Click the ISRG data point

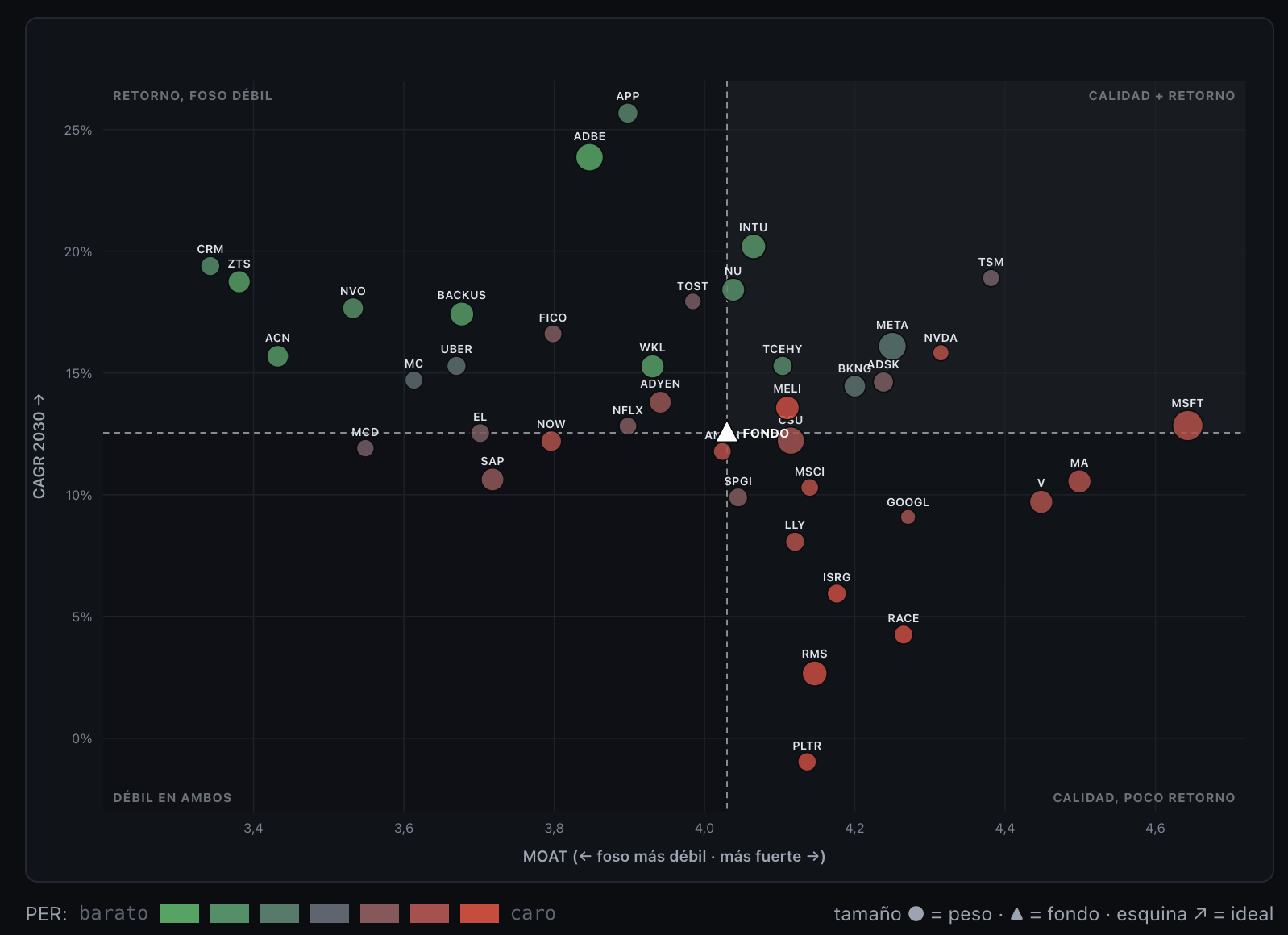837,594
